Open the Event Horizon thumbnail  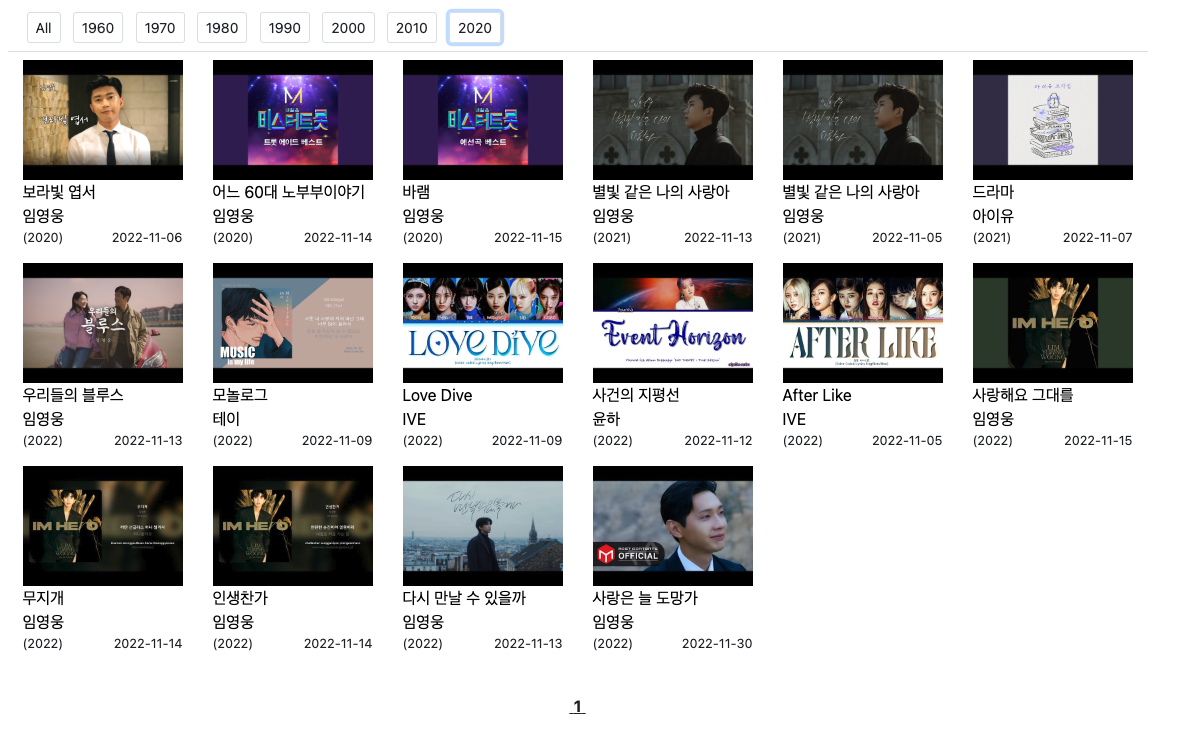click(x=673, y=323)
